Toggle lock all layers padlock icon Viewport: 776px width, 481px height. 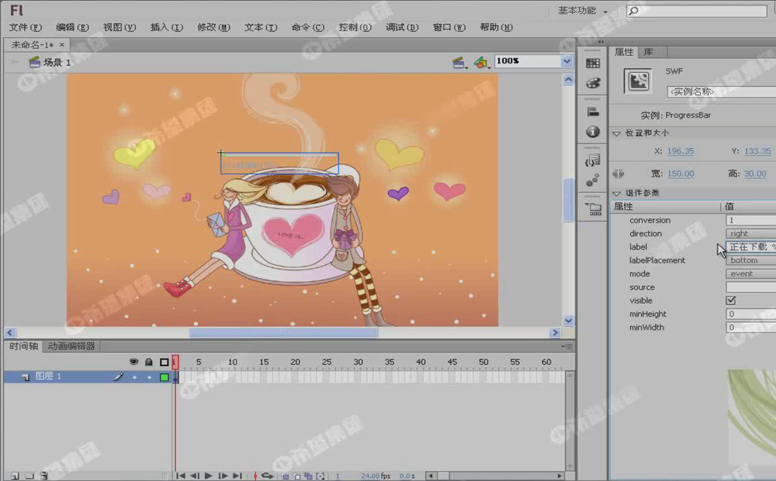click(149, 362)
